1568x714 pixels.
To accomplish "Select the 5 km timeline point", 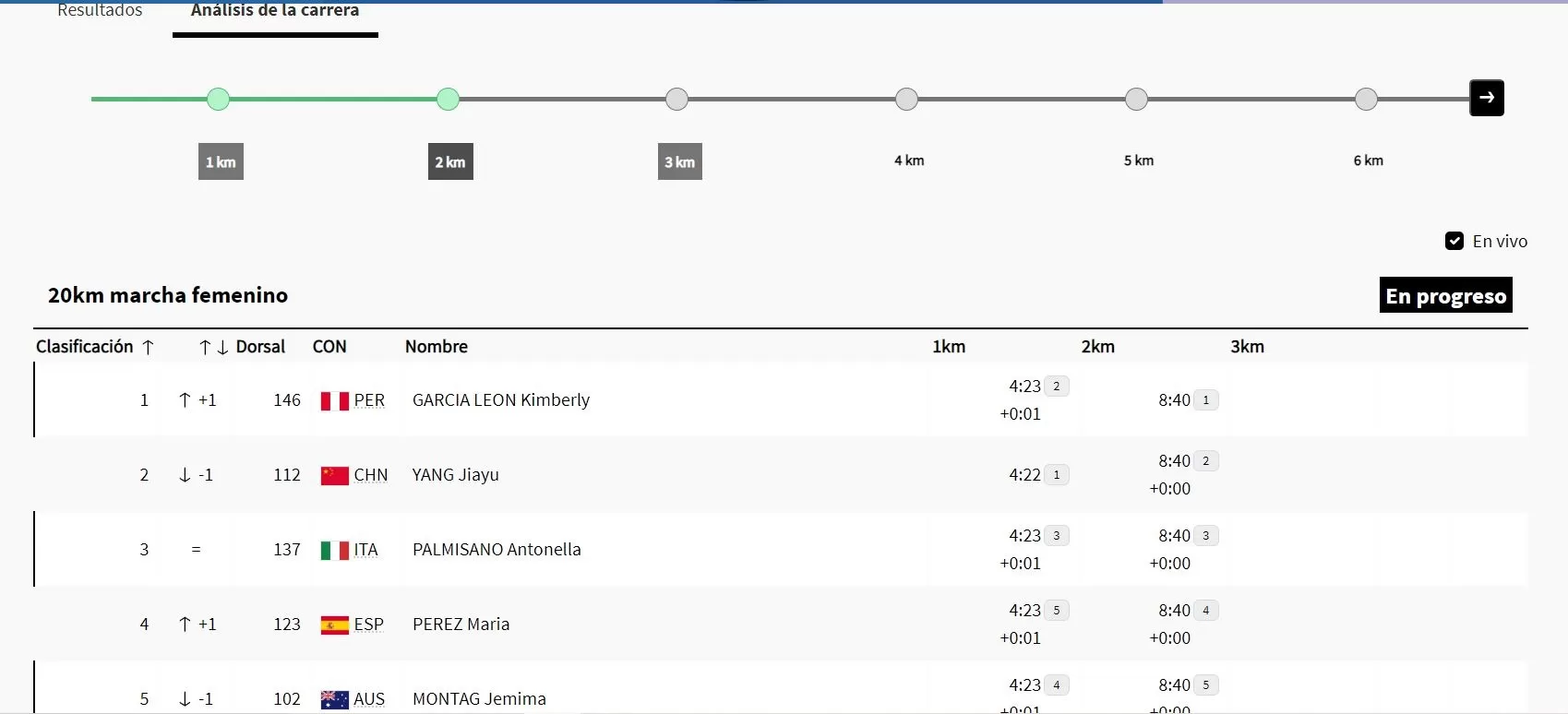I will click(x=1137, y=99).
